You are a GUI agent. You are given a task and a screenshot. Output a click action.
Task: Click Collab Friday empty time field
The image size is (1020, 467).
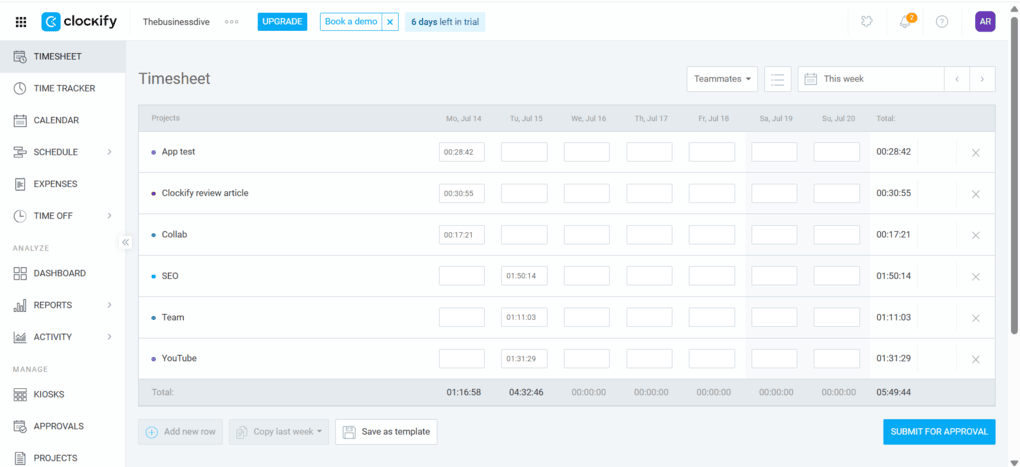pyautogui.click(x=712, y=235)
